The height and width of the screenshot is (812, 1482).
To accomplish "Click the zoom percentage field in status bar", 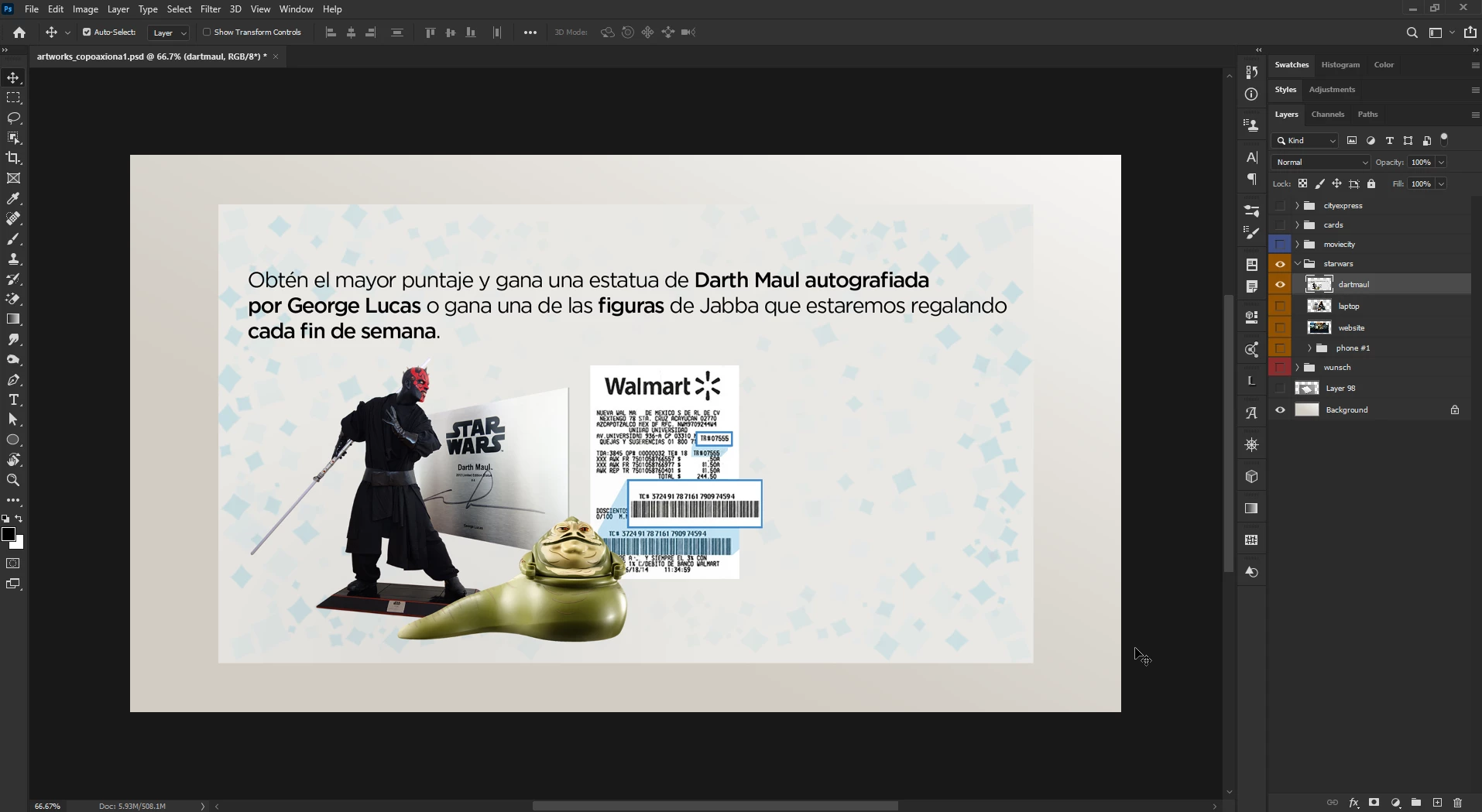I will click(x=48, y=806).
